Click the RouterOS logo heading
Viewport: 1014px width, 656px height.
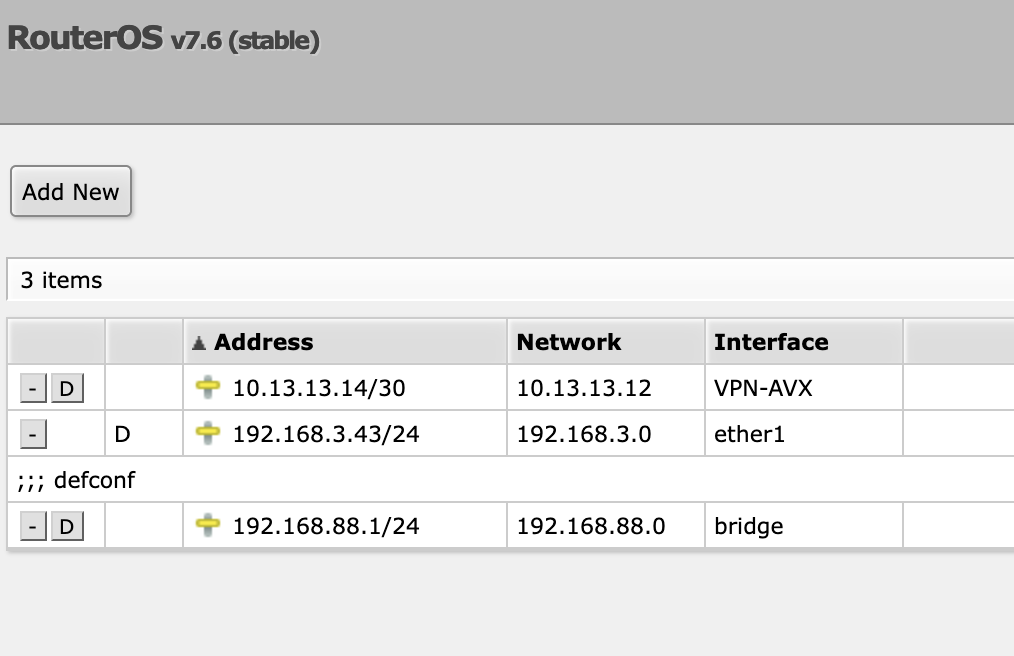(x=85, y=38)
